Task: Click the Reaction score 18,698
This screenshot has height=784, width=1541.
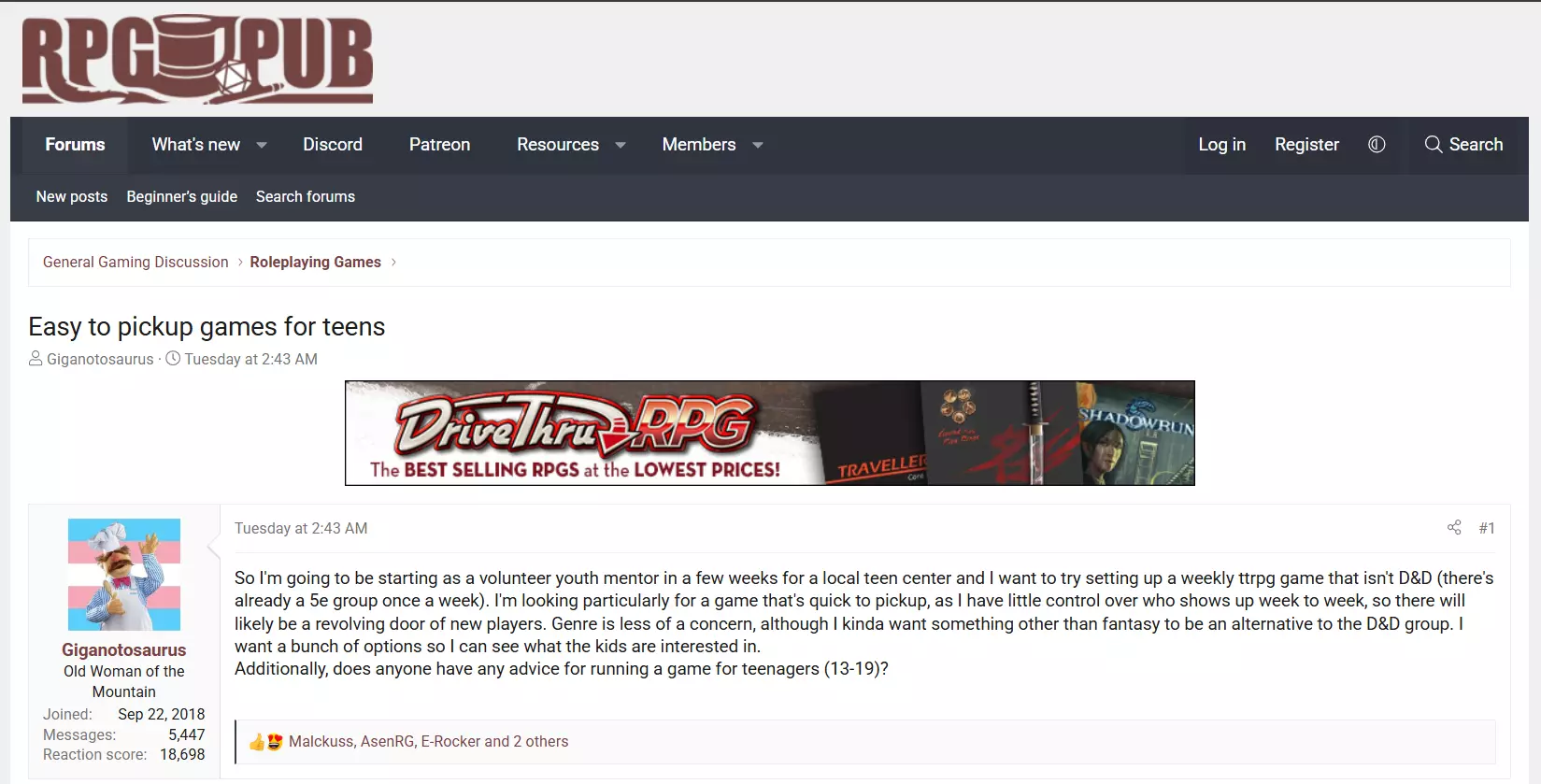Action: point(182,754)
